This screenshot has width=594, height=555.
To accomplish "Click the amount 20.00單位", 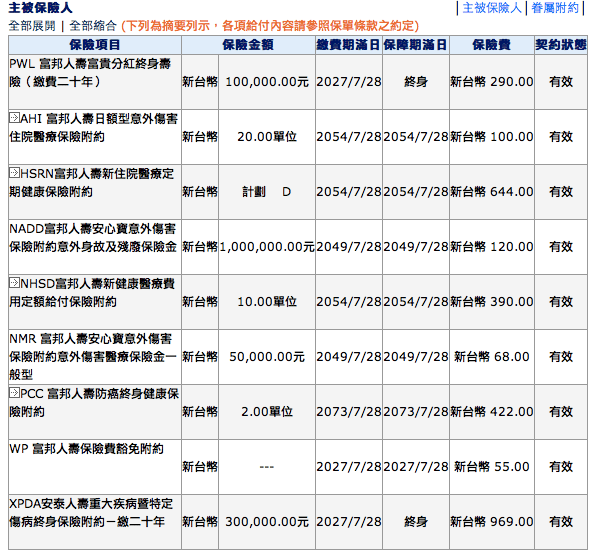I will tap(267, 137).
